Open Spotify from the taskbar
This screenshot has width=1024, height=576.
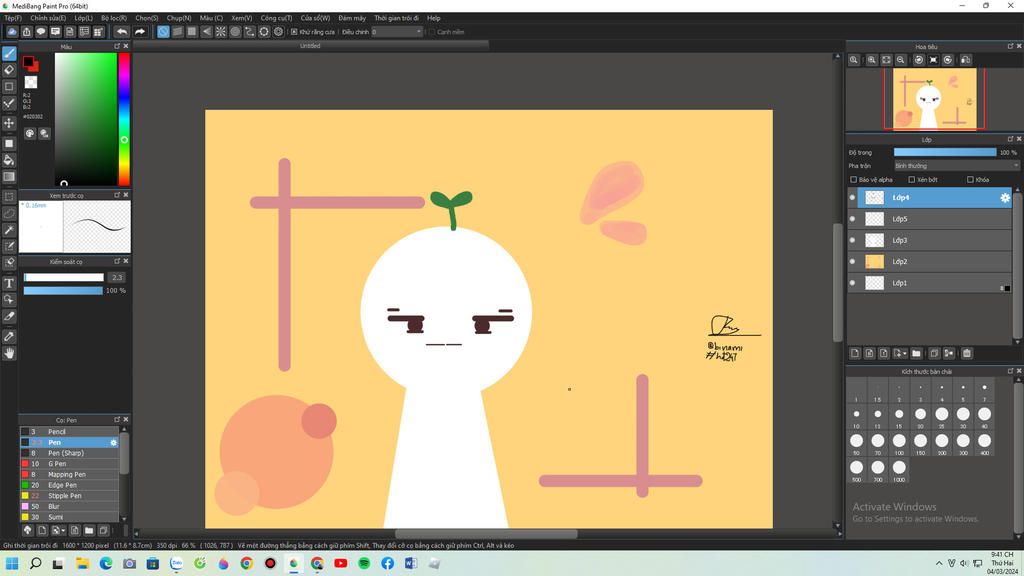tap(364, 564)
